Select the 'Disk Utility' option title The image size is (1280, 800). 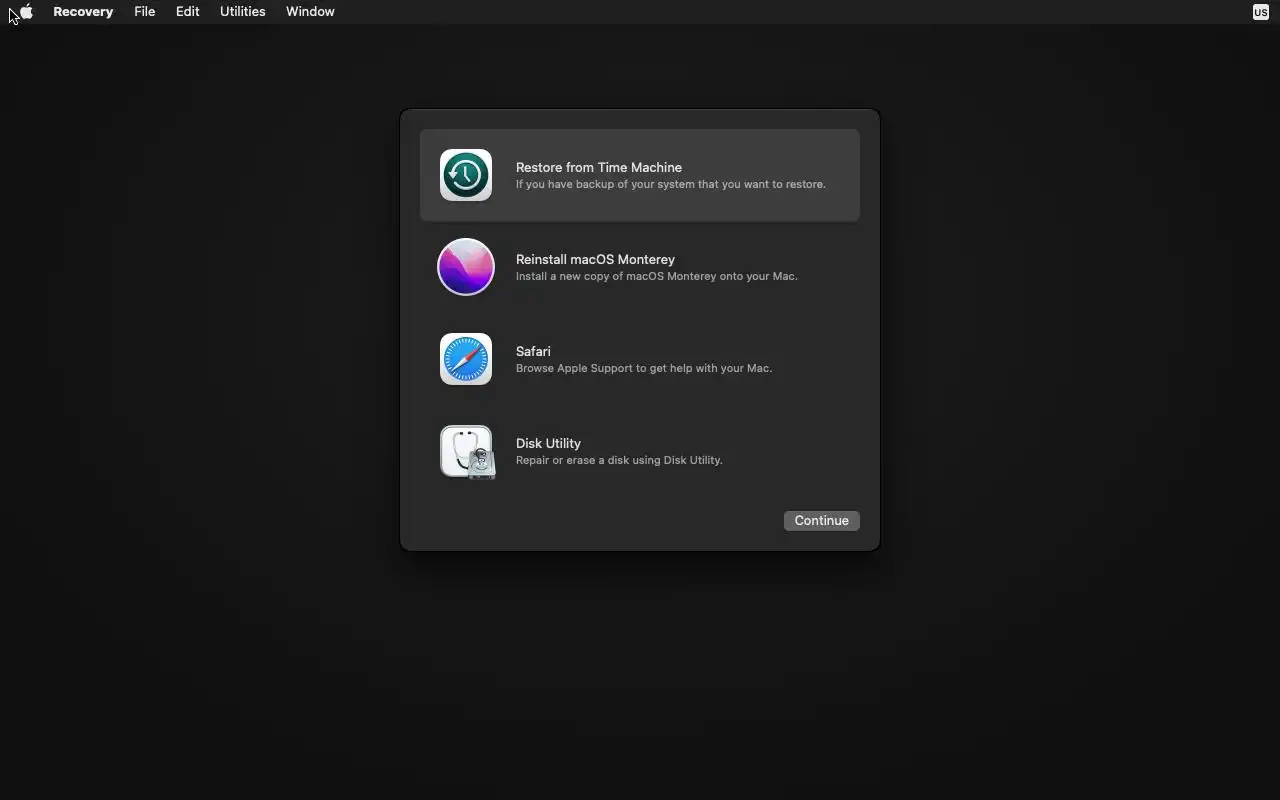[548, 443]
